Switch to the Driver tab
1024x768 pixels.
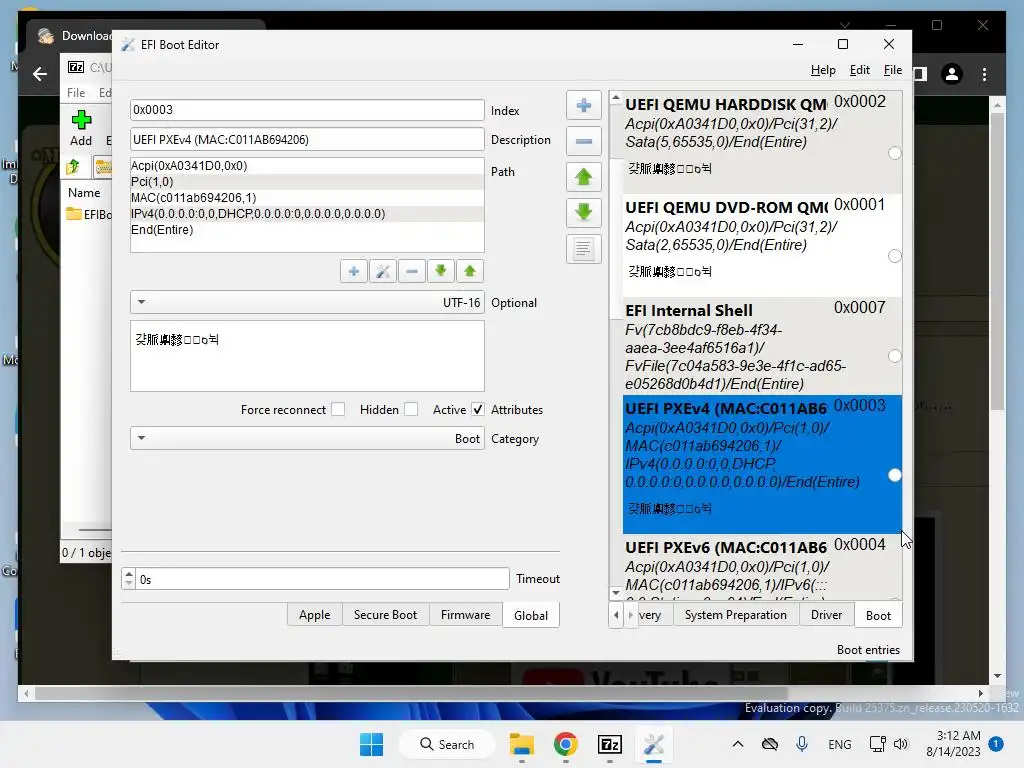click(x=826, y=615)
